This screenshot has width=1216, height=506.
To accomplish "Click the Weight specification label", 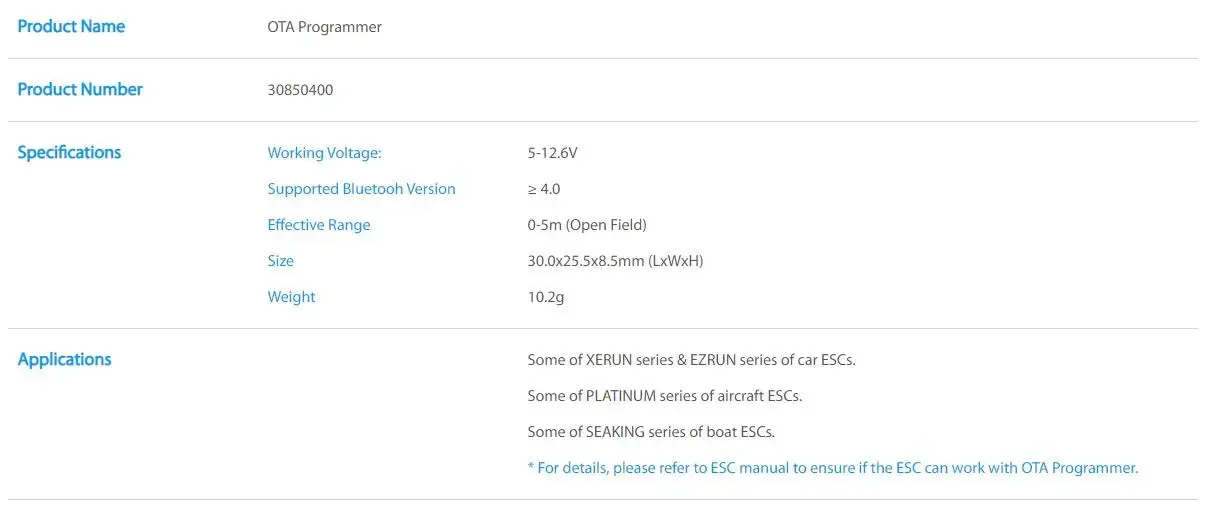I will [x=291, y=297].
